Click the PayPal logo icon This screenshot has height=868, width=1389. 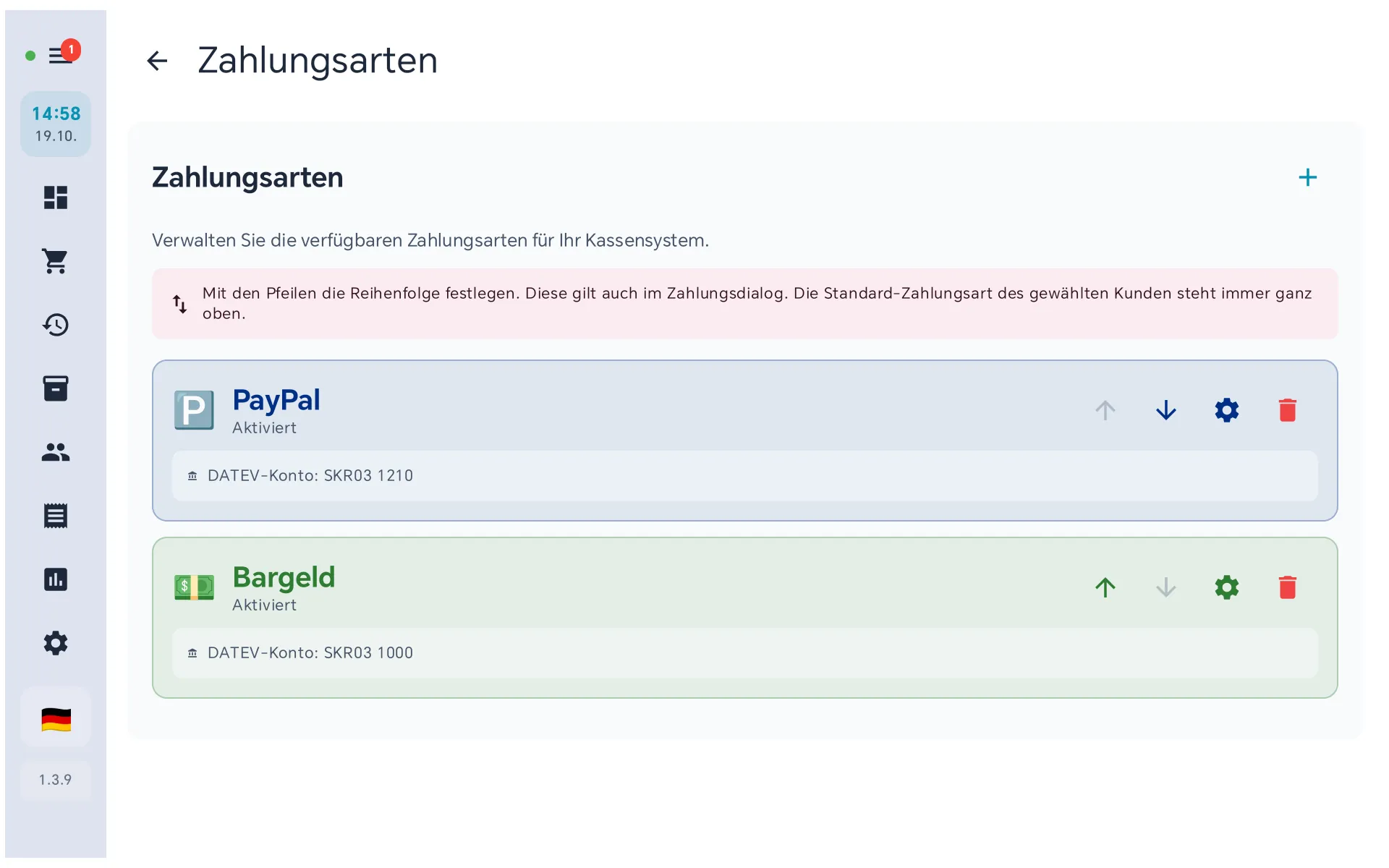194,410
